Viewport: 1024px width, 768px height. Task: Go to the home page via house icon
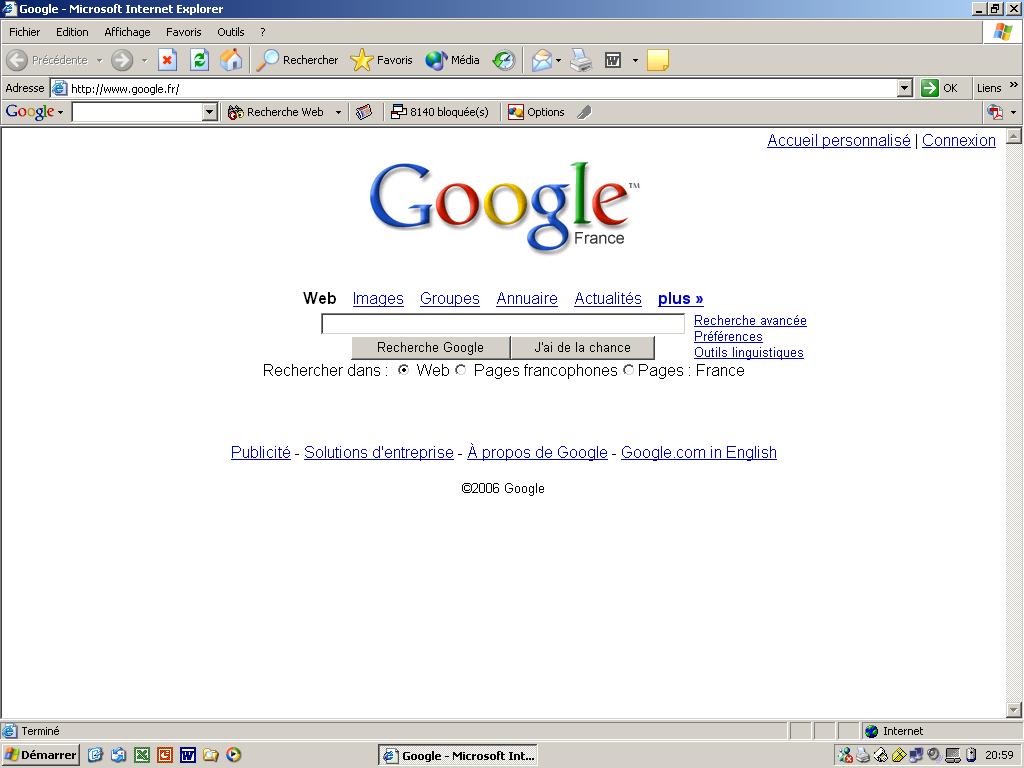[x=231, y=60]
